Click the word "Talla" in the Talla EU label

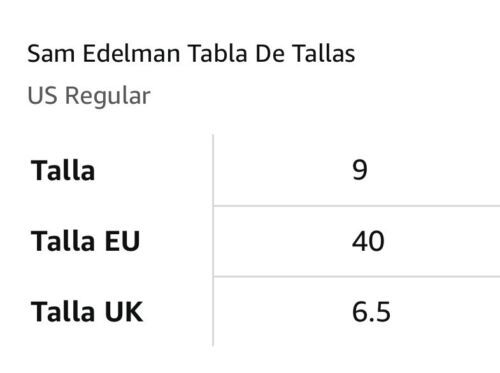click(63, 241)
